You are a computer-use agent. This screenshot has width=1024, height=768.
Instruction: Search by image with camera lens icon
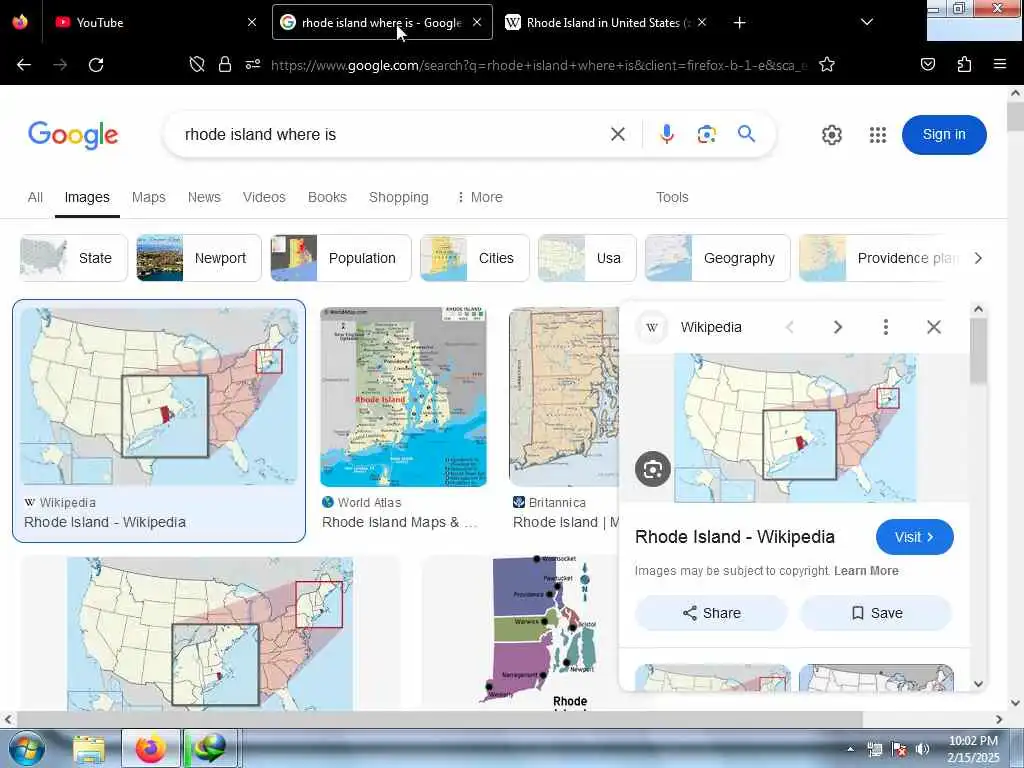point(707,135)
